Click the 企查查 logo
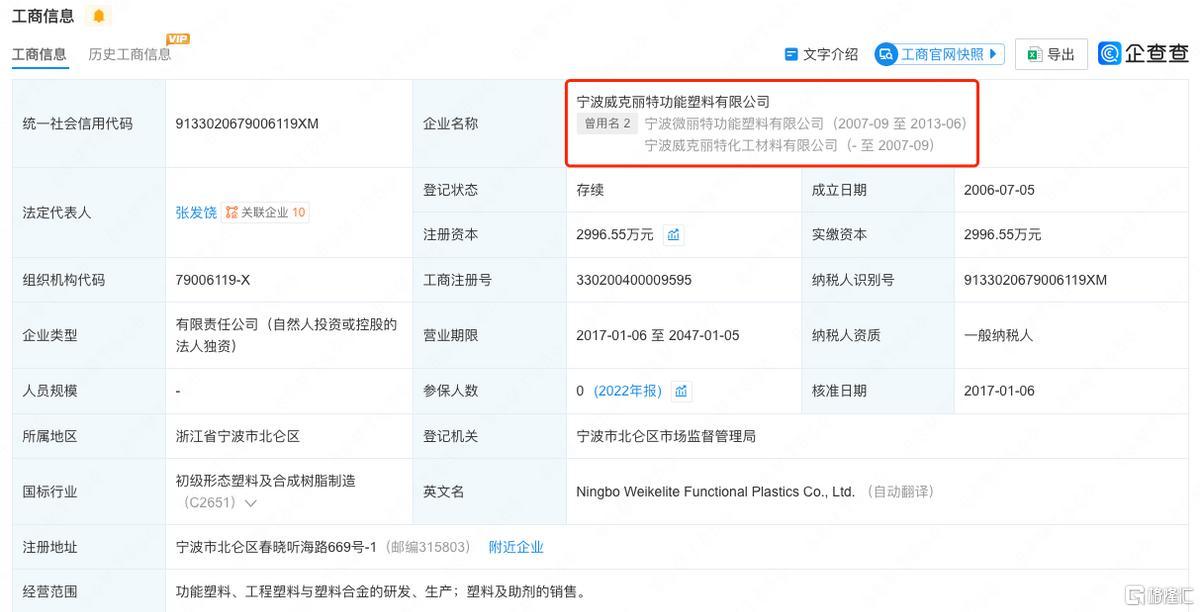 click(x=1143, y=54)
